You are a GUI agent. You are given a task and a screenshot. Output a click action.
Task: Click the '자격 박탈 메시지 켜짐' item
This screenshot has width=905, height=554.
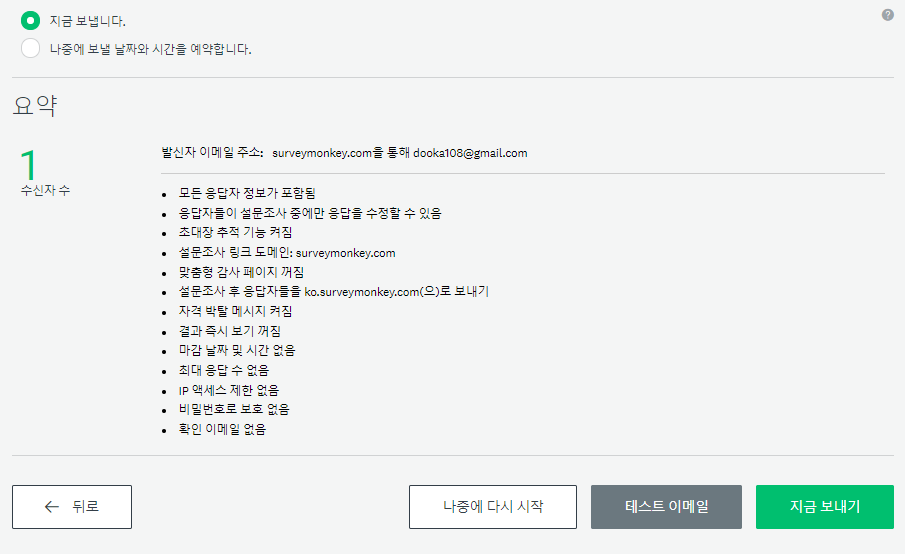tap(235, 312)
